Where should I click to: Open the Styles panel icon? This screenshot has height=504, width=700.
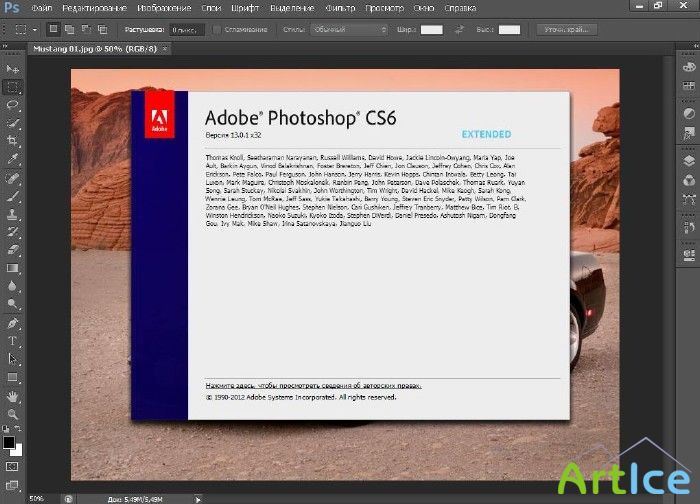tap(689, 132)
